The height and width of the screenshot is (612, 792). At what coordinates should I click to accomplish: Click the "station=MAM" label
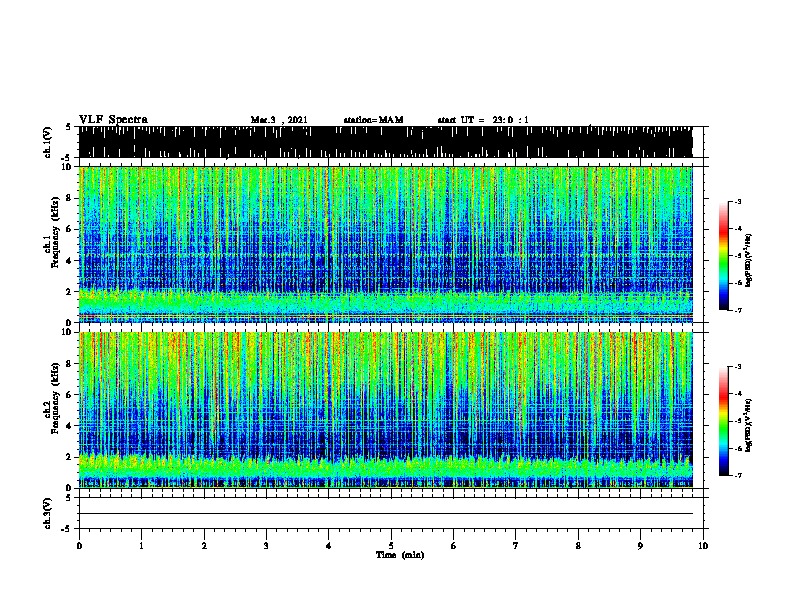coord(373,120)
